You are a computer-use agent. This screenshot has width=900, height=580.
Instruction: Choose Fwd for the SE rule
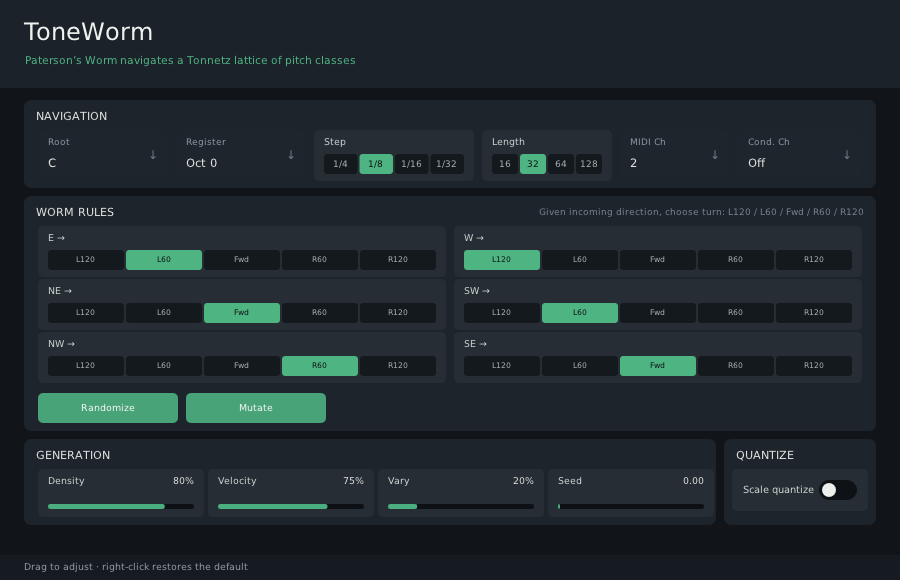pyautogui.click(x=658, y=365)
